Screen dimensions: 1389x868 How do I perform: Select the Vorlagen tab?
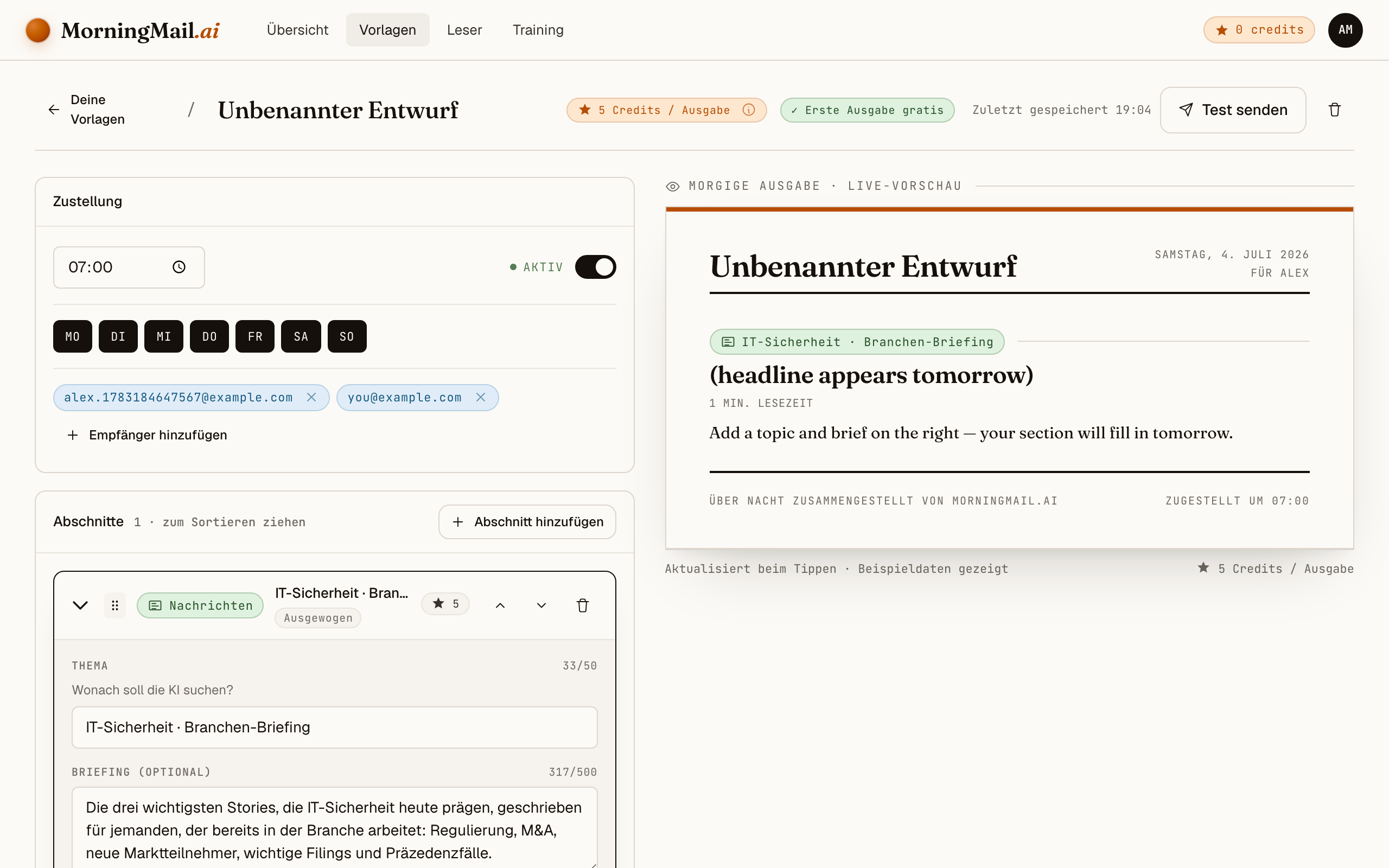click(x=387, y=30)
